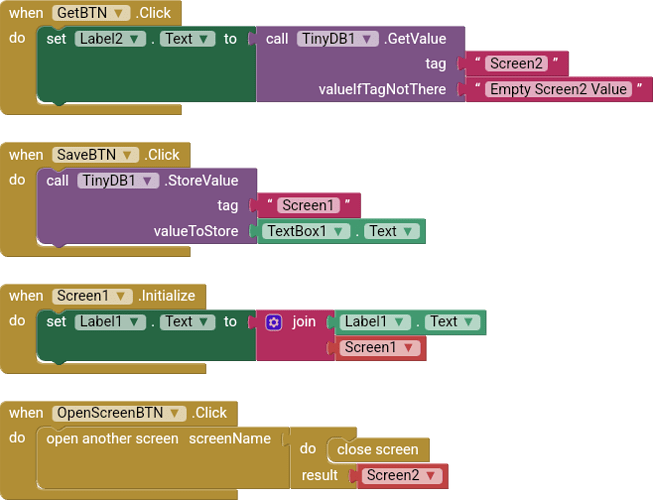Click tag label in StoreValue block
The height and width of the screenshot is (500, 653).
(x=227, y=206)
